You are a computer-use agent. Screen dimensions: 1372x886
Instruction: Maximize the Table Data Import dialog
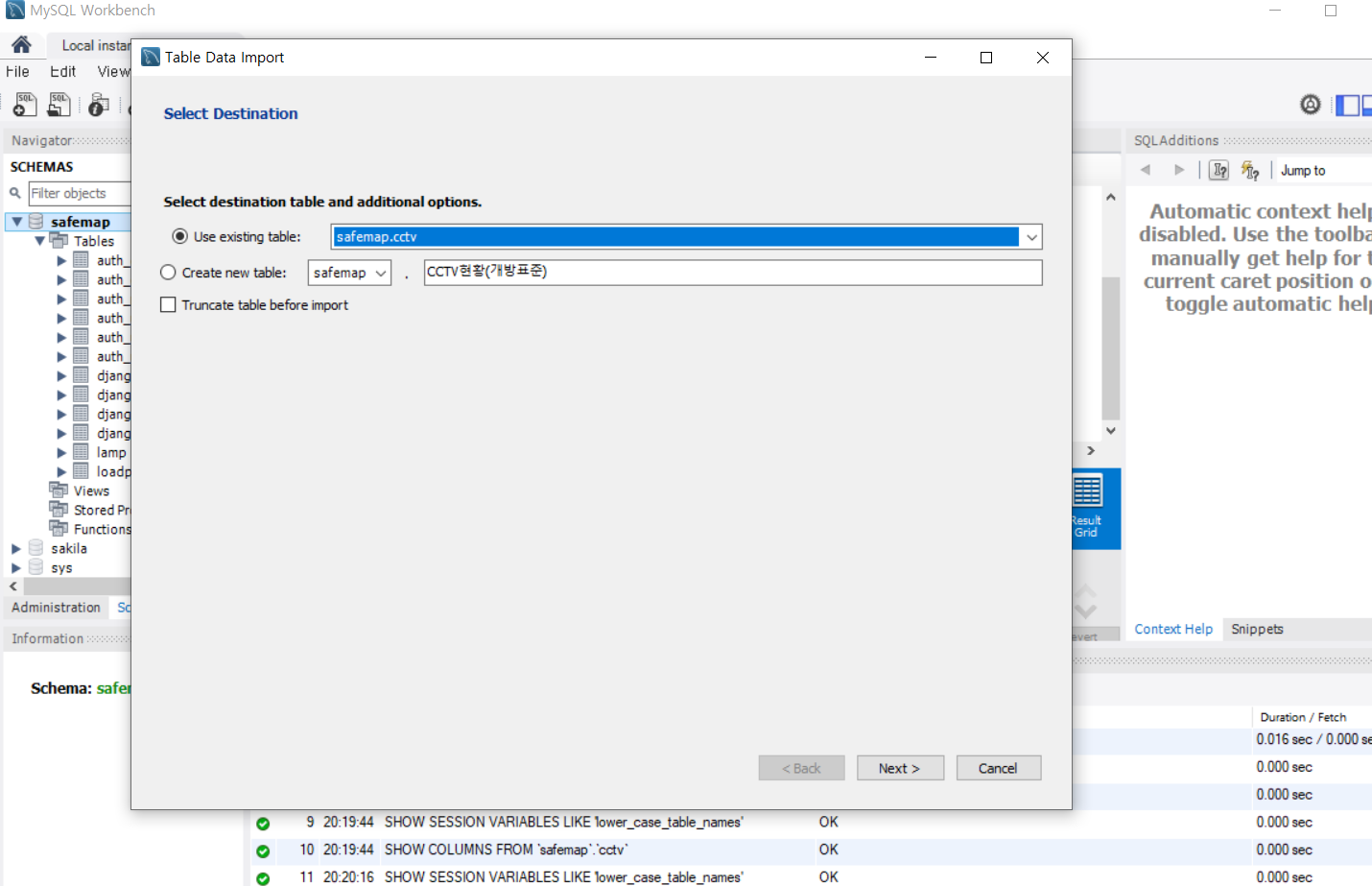pos(986,58)
